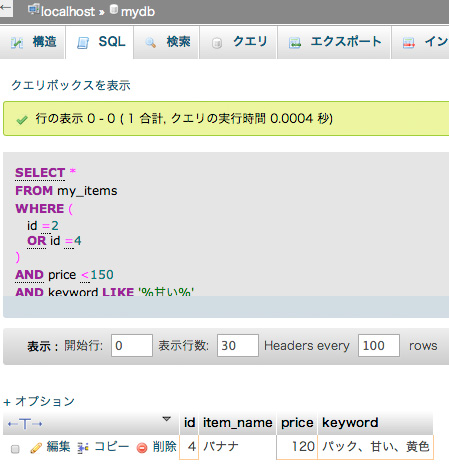Click the Headers every input field

pyautogui.click(x=379, y=346)
